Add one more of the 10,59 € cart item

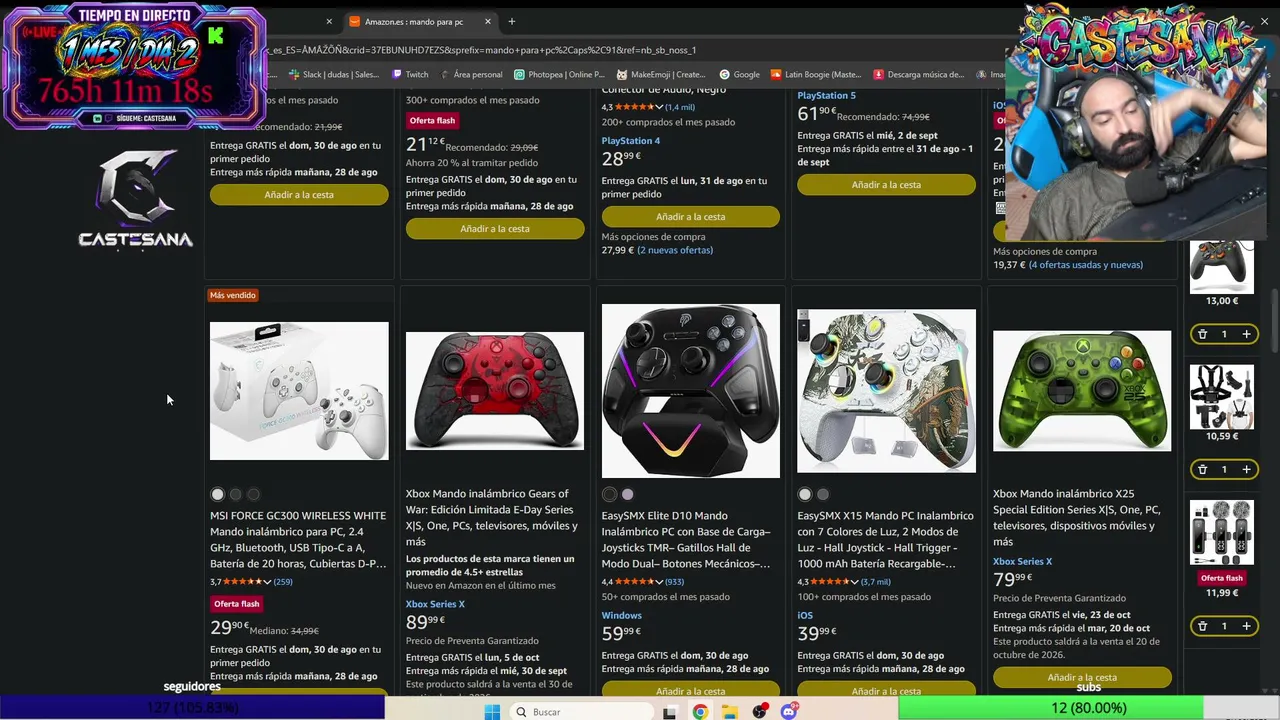click(x=1246, y=469)
